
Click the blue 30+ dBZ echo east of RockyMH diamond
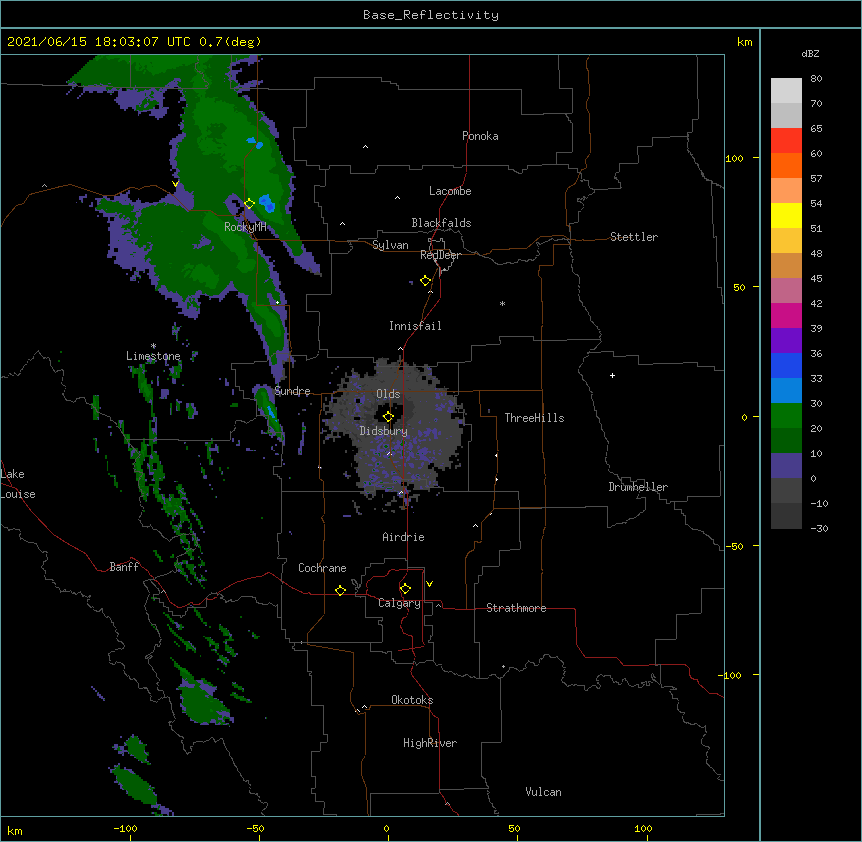pos(267,203)
